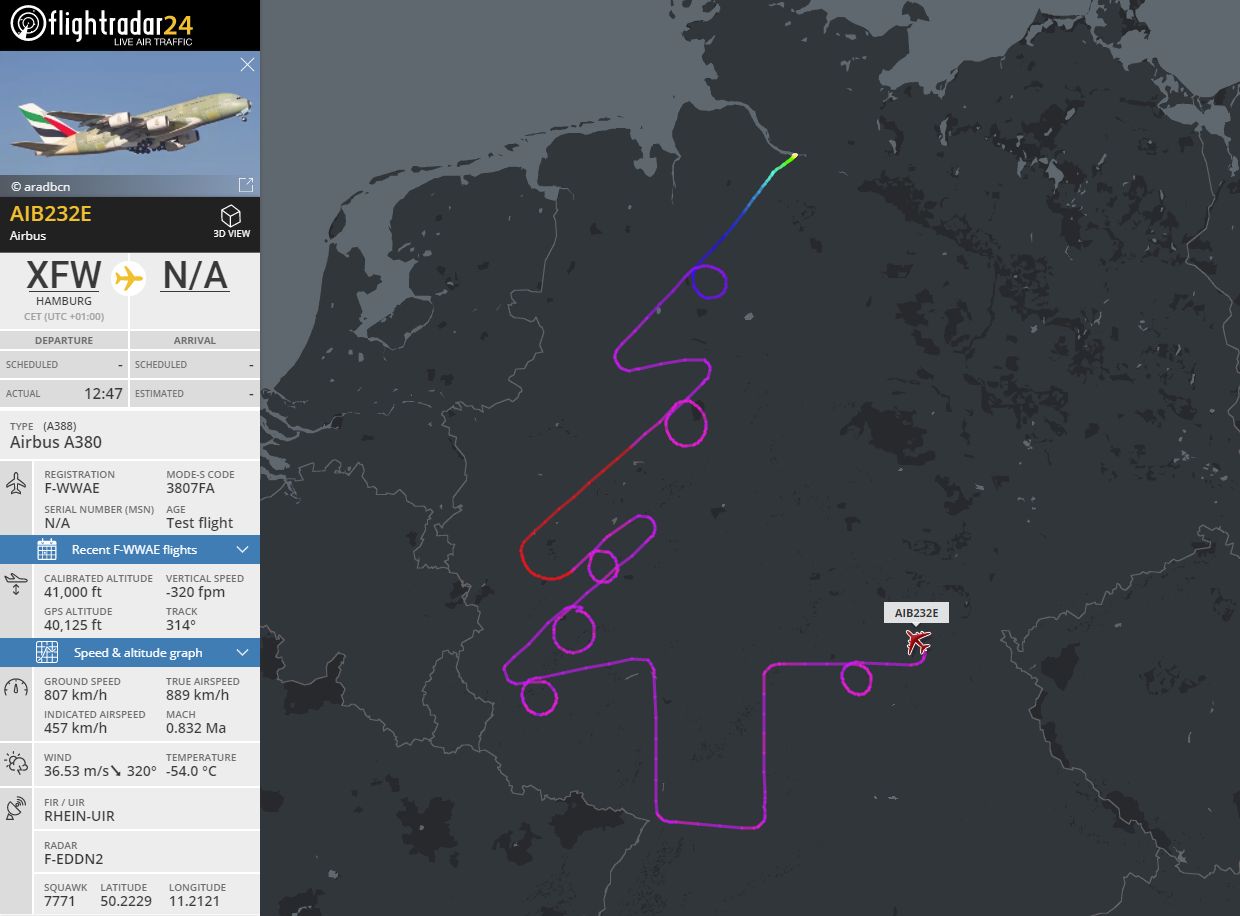
Task: Click the Flightradar24 radar logo
Action: [x=28, y=24]
